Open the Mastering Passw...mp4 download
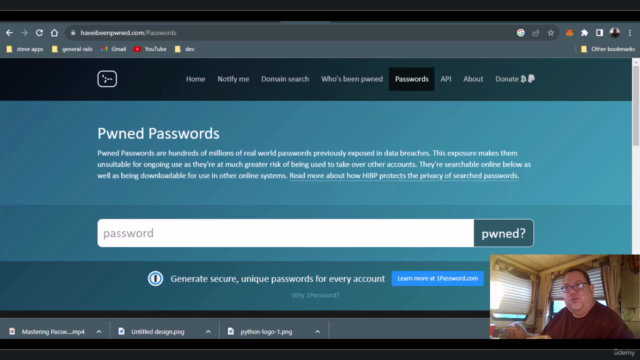 coord(48,331)
